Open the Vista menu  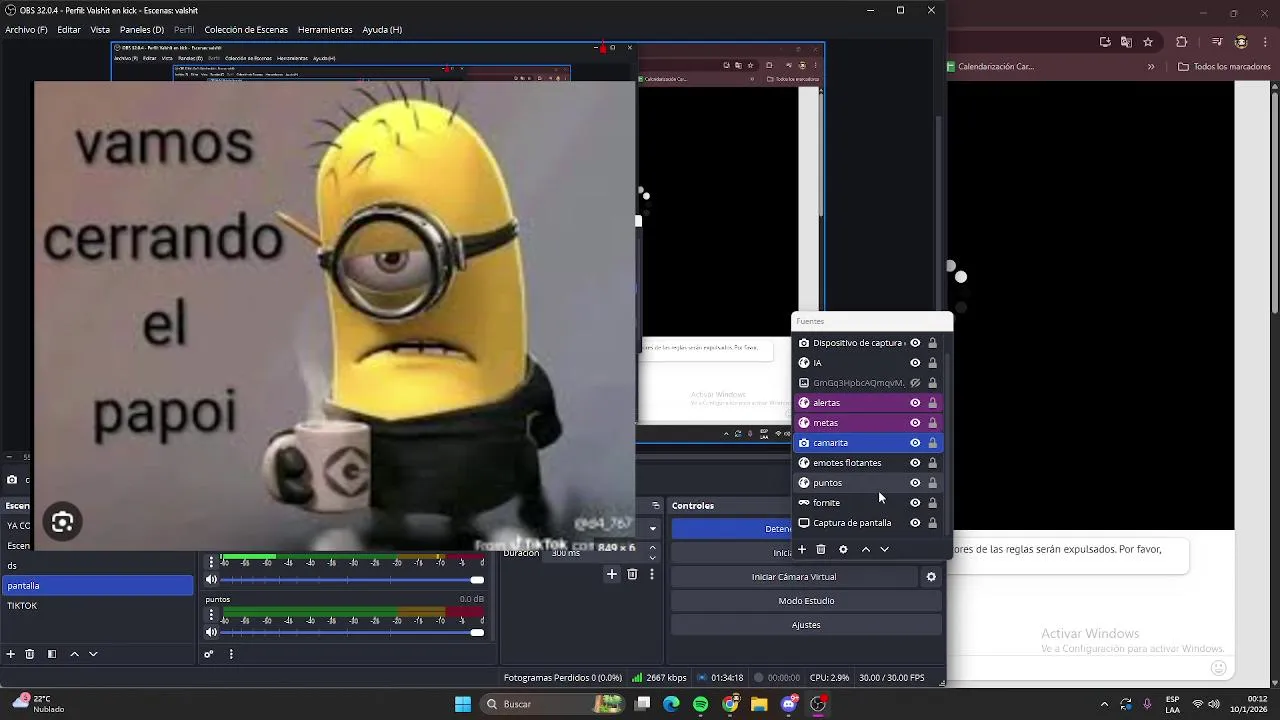tap(100, 30)
